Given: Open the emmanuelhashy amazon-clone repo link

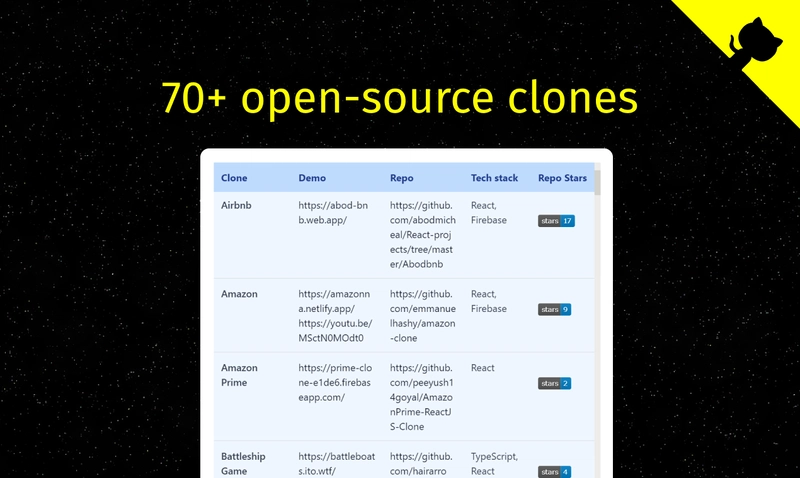Looking at the screenshot, I should (422, 316).
